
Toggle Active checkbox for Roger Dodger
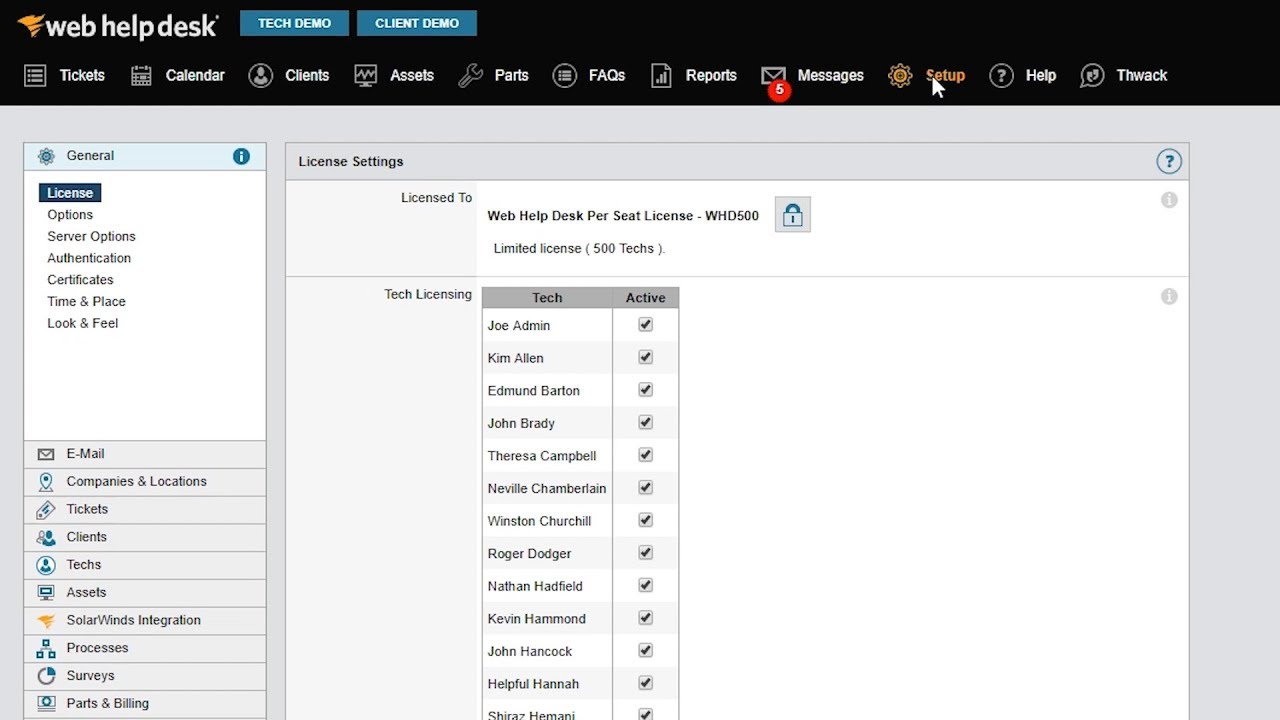tap(645, 553)
